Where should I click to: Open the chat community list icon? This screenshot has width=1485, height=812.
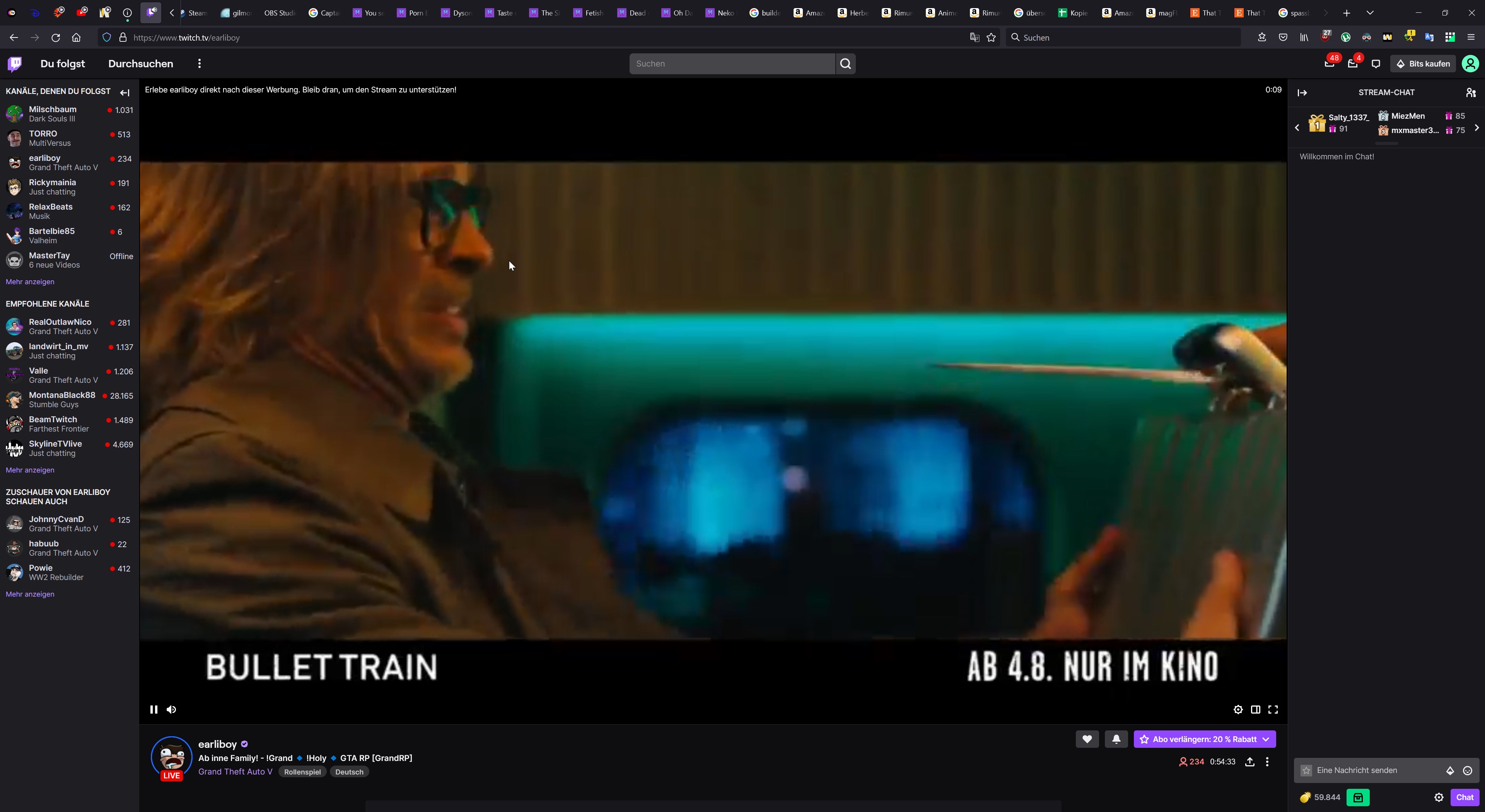pyautogui.click(x=1471, y=92)
